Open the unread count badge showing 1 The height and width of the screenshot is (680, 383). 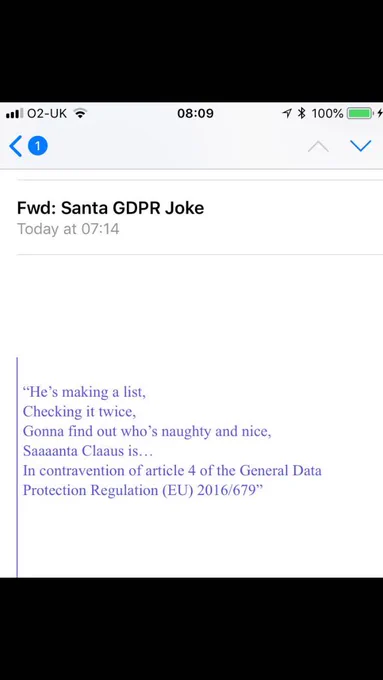(x=38, y=146)
